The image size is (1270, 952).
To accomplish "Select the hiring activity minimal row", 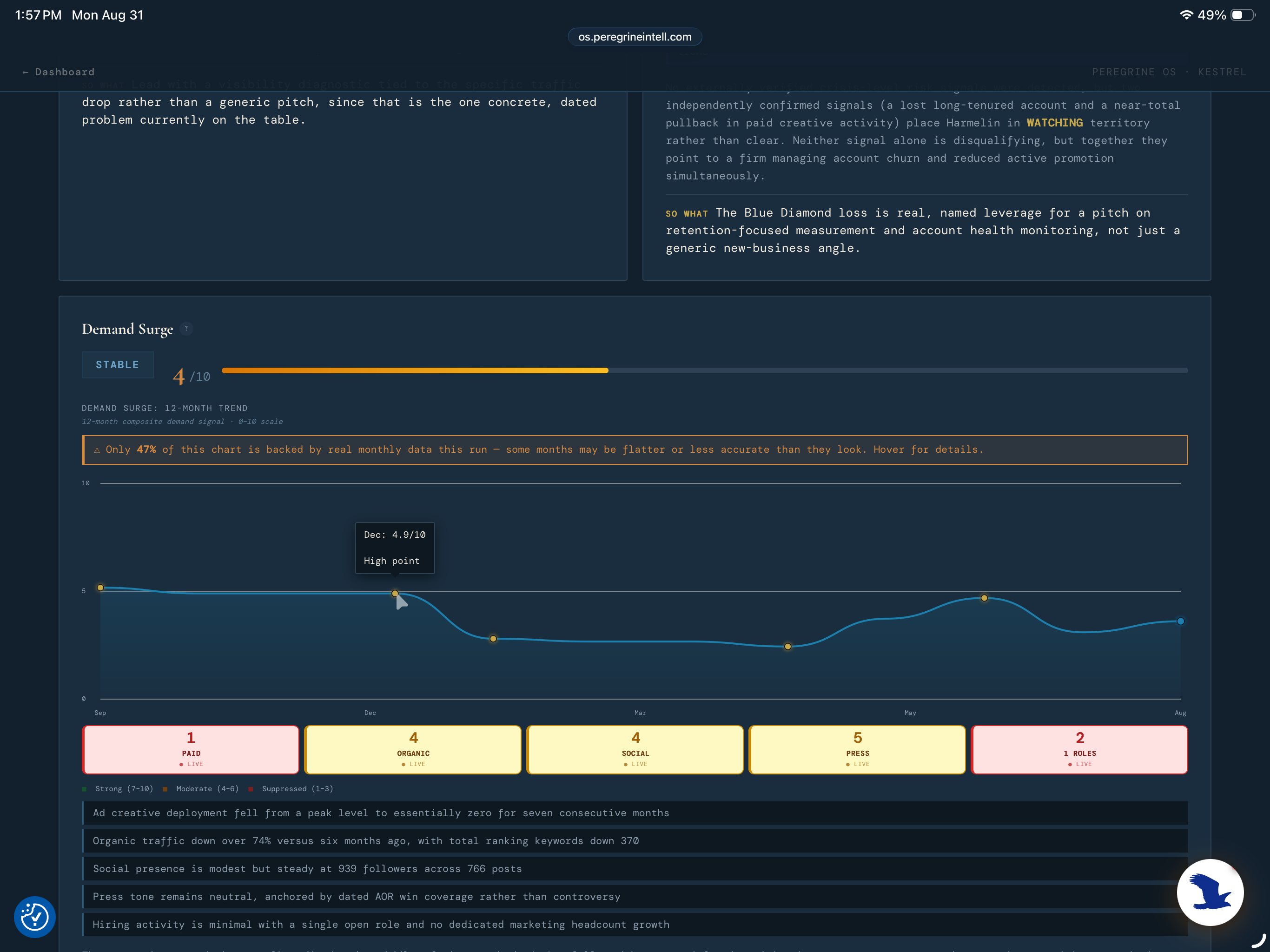I will coord(635,925).
